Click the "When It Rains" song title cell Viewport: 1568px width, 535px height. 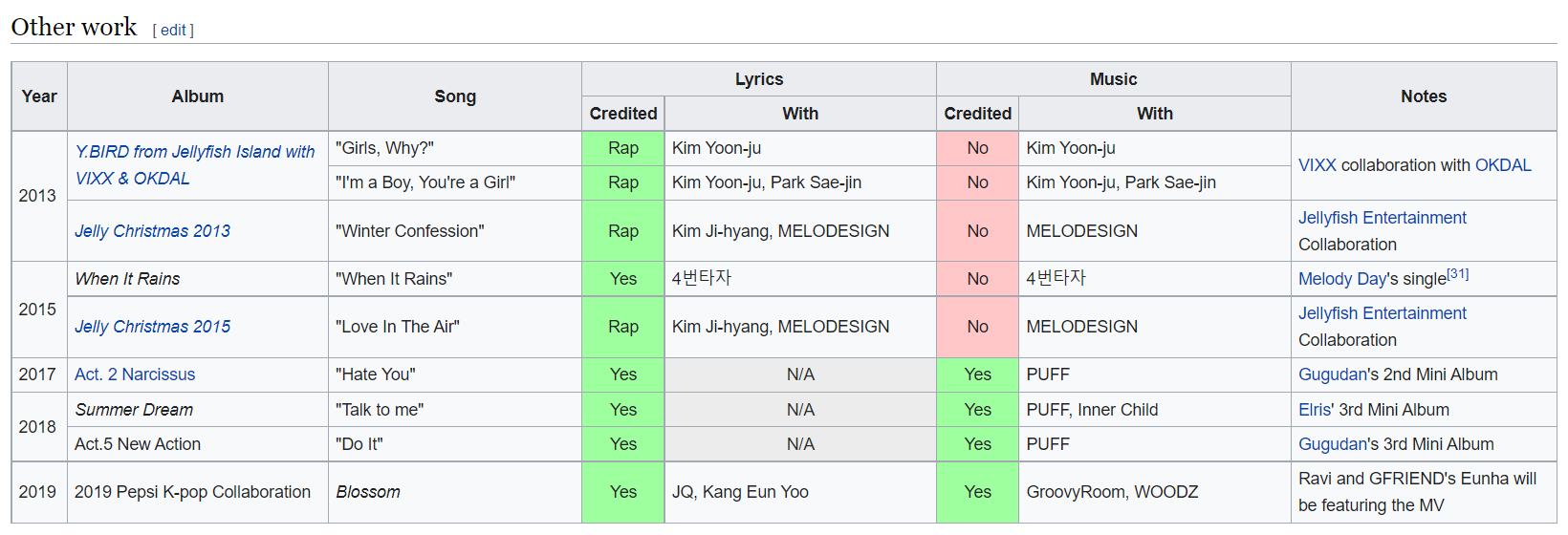[455, 279]
